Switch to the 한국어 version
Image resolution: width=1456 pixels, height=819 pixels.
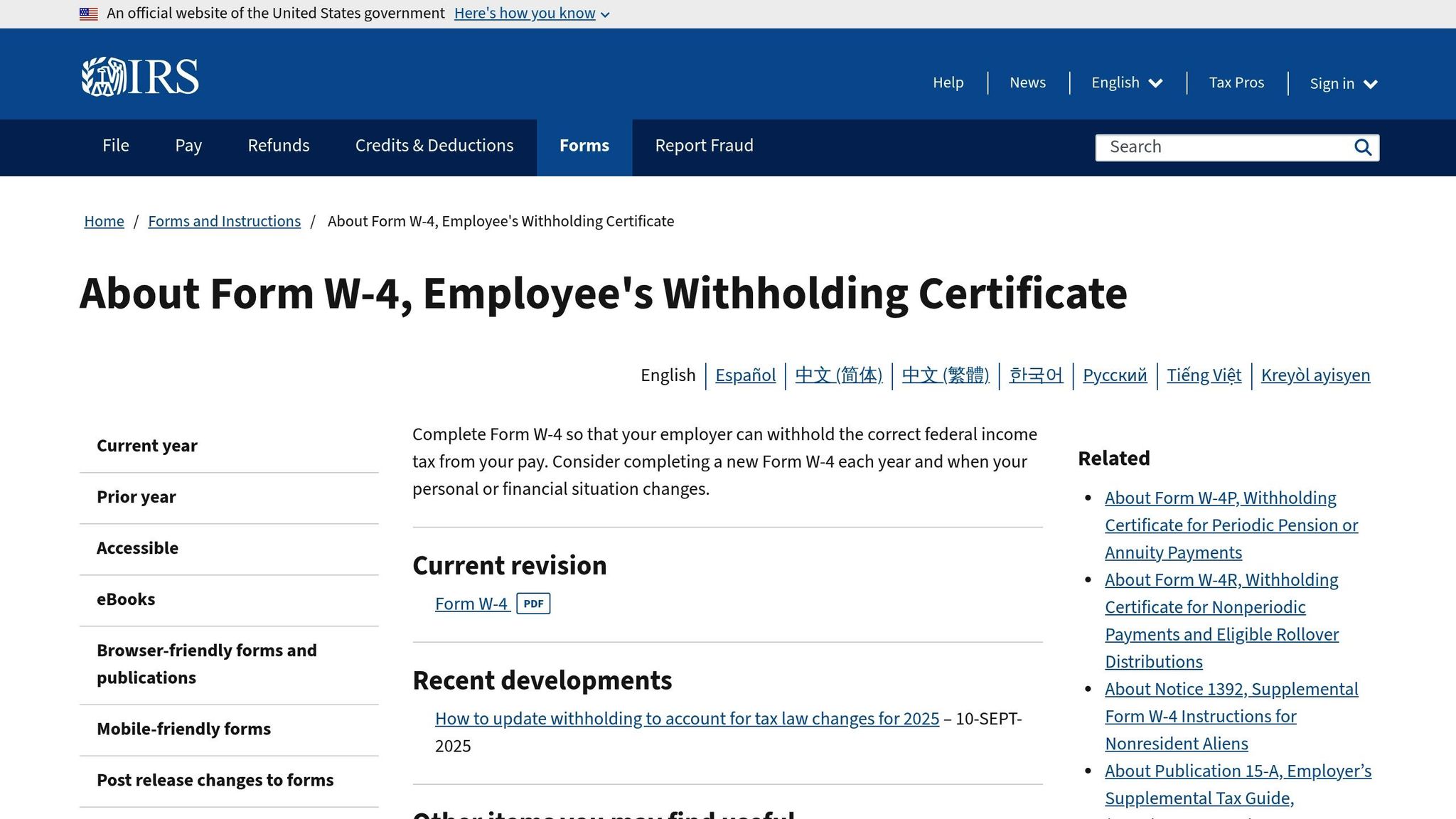1036,375
